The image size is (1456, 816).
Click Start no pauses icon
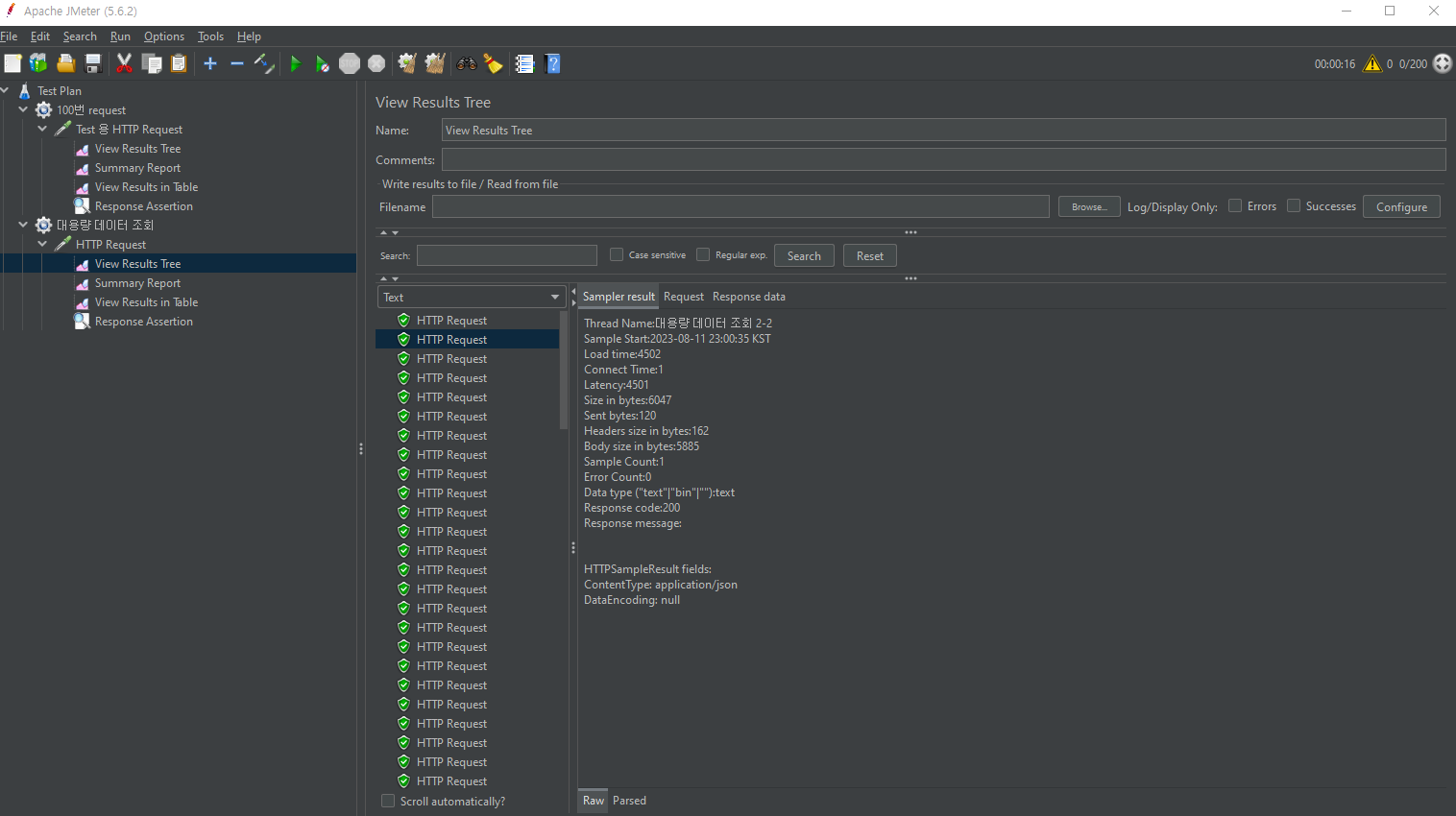coord(323,63)
